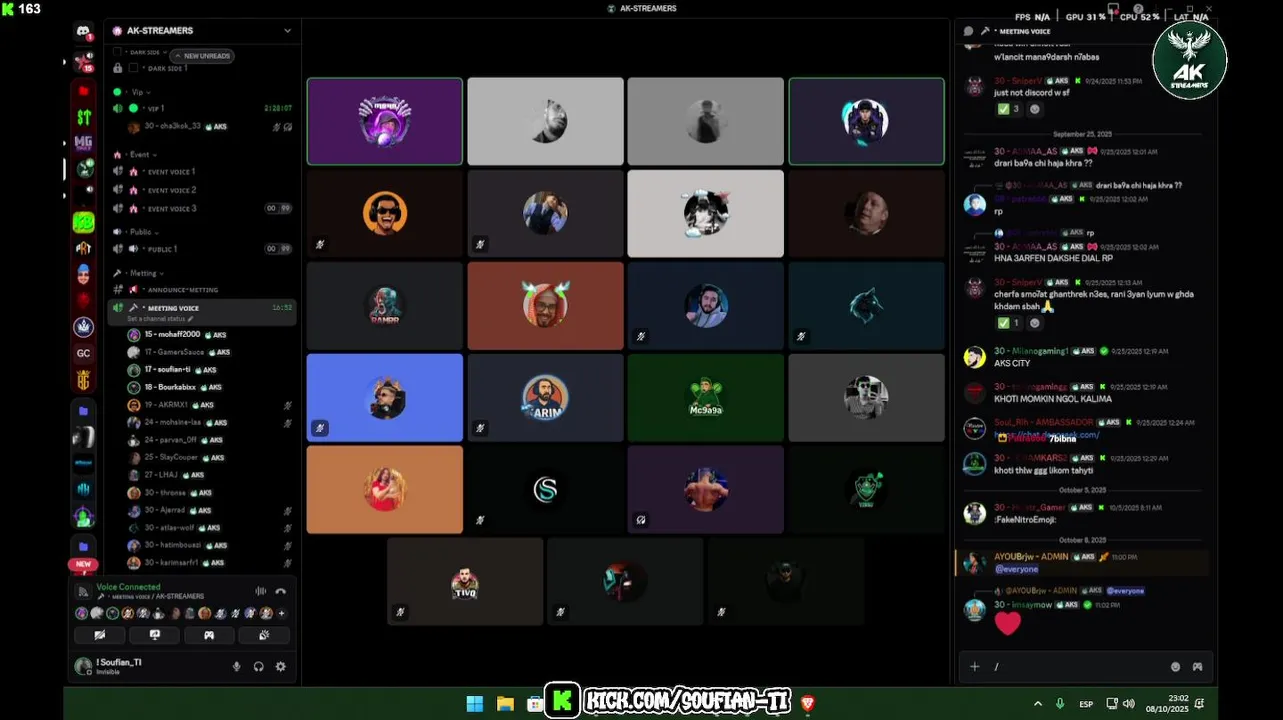Turn on camera in voice controls
The image size is (1283, 720).
99,635
